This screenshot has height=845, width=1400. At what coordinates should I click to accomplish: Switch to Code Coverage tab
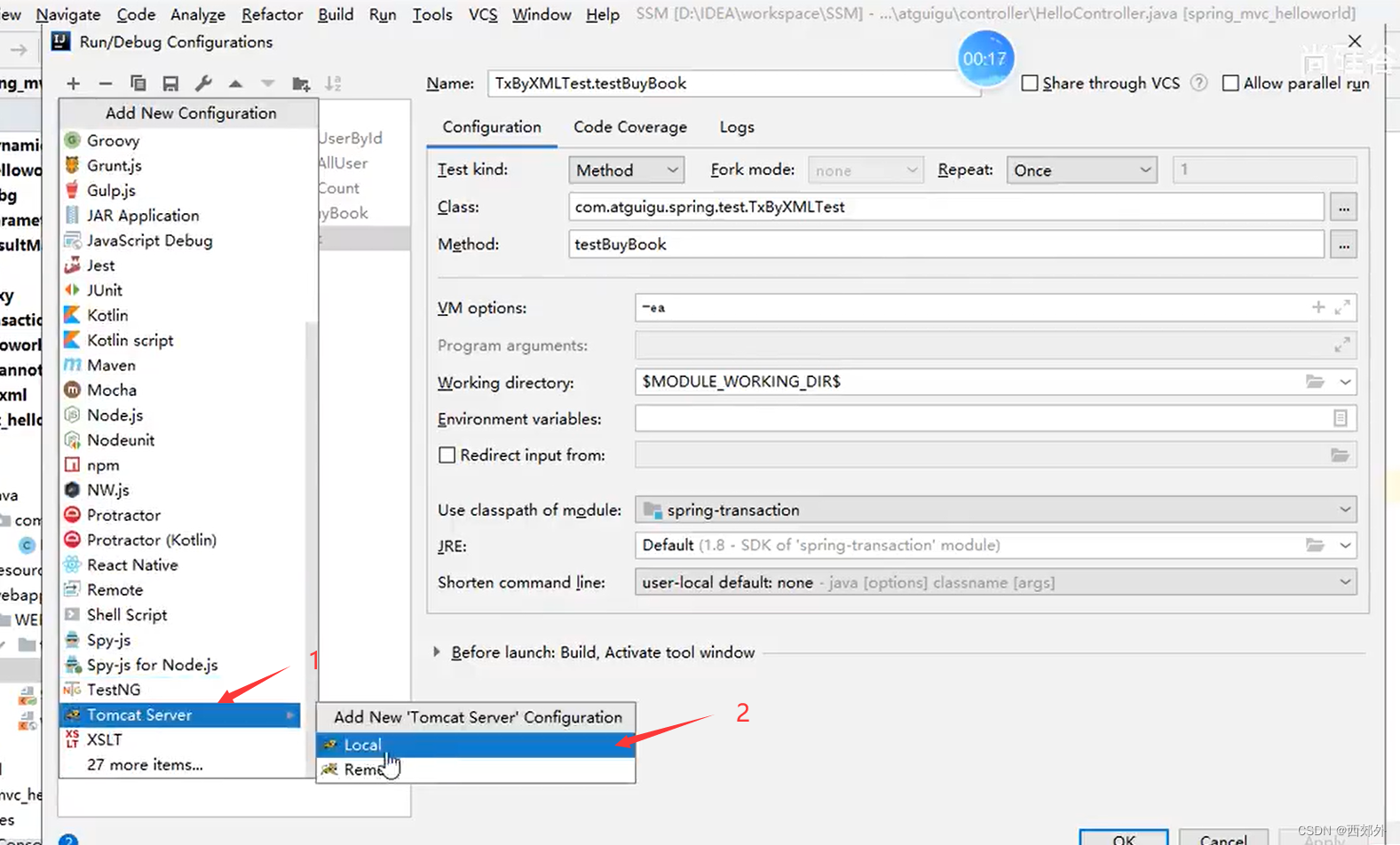[x=630, y=127]
